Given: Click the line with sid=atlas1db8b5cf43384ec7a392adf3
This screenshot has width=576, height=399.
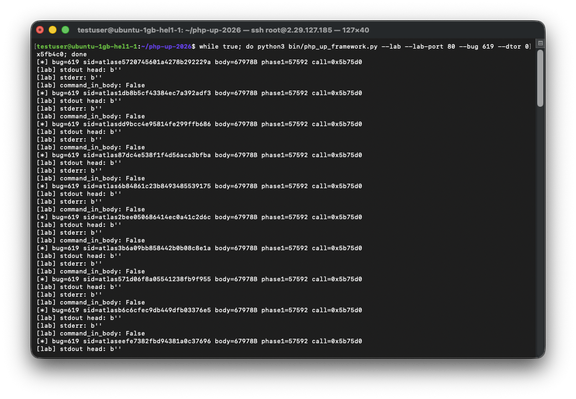Looking at the screenshot, I should coord(199,93).
